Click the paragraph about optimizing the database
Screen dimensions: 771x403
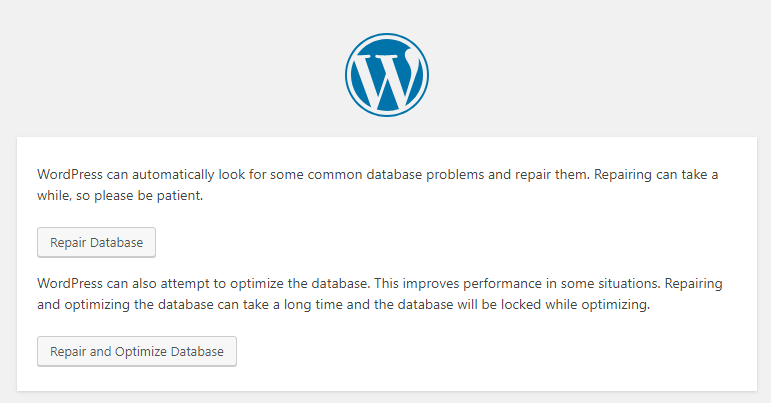380,294
